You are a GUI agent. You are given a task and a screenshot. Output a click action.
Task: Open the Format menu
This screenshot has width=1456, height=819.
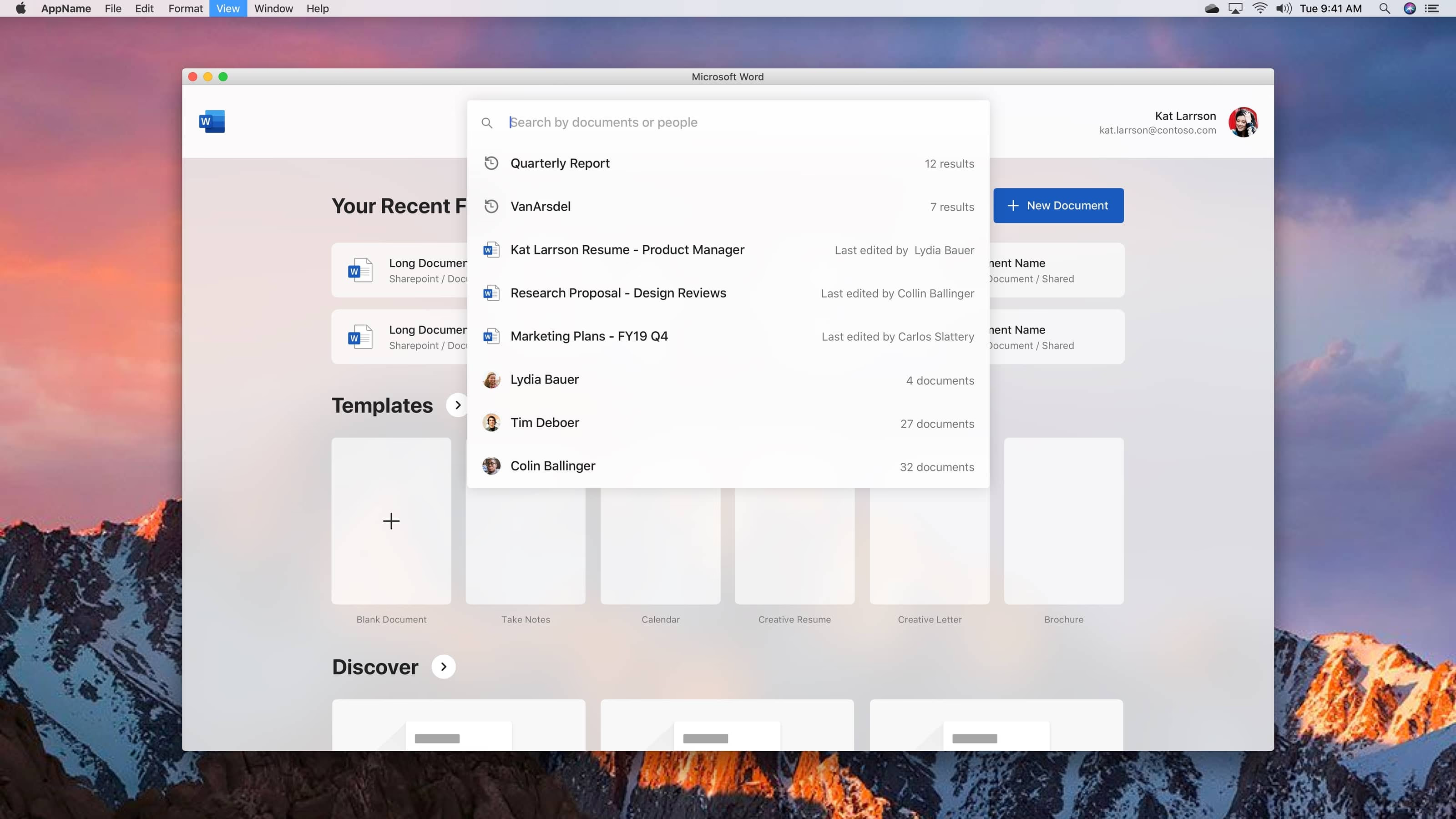tap(185, 9)
